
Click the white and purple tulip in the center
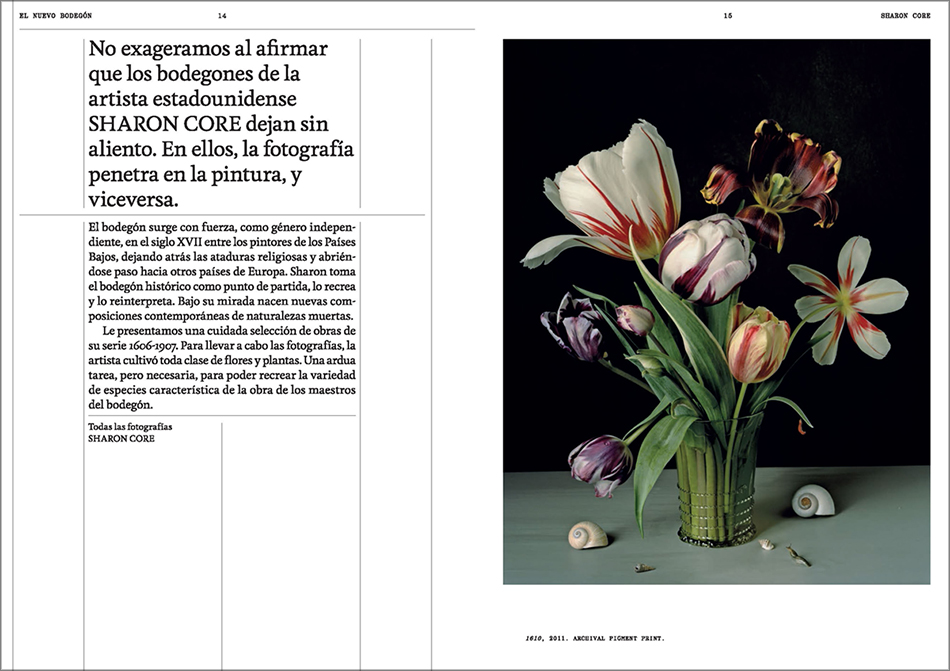coord(705,258)
